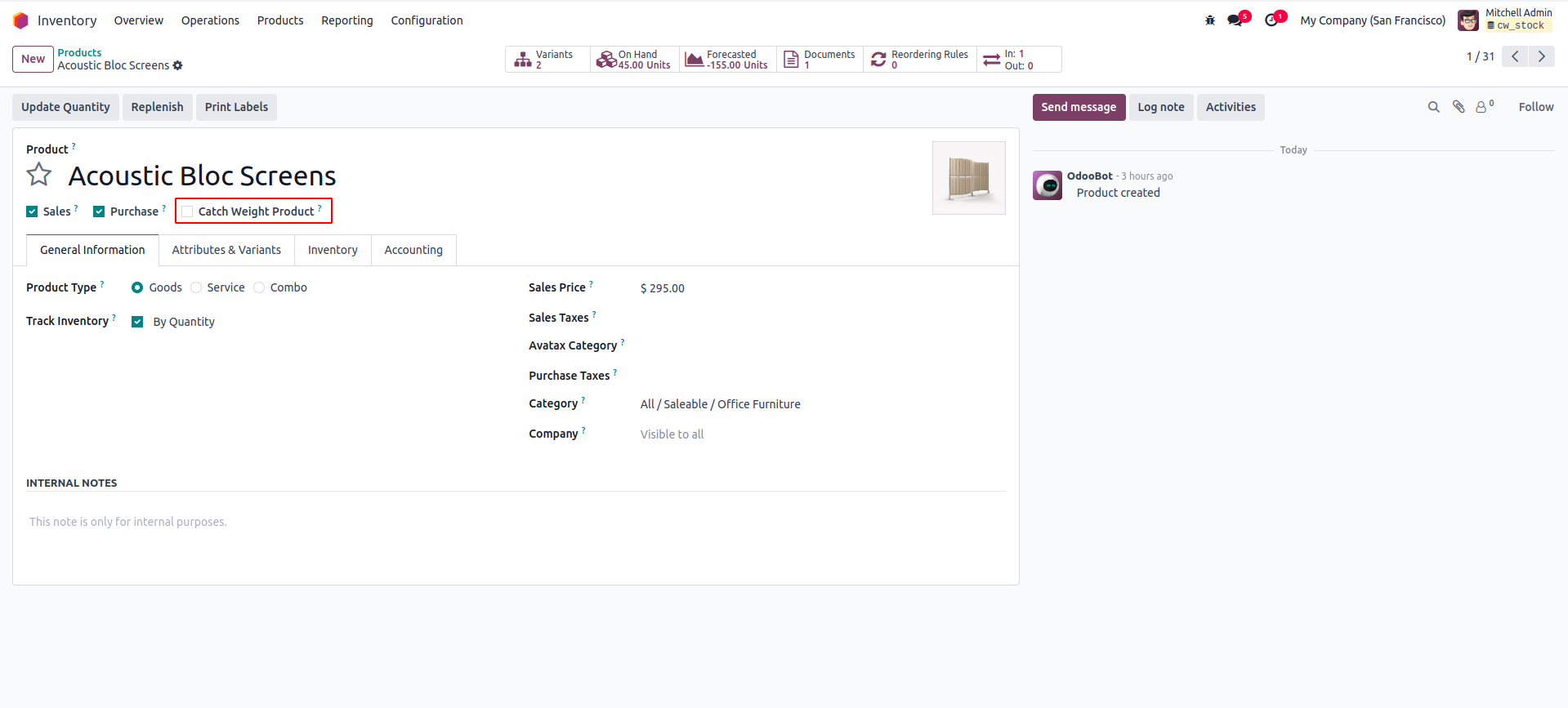This screenshot has height=708, width=1568.
Task: Open the Avatax Category field
Action: click(x=822, y=345)
